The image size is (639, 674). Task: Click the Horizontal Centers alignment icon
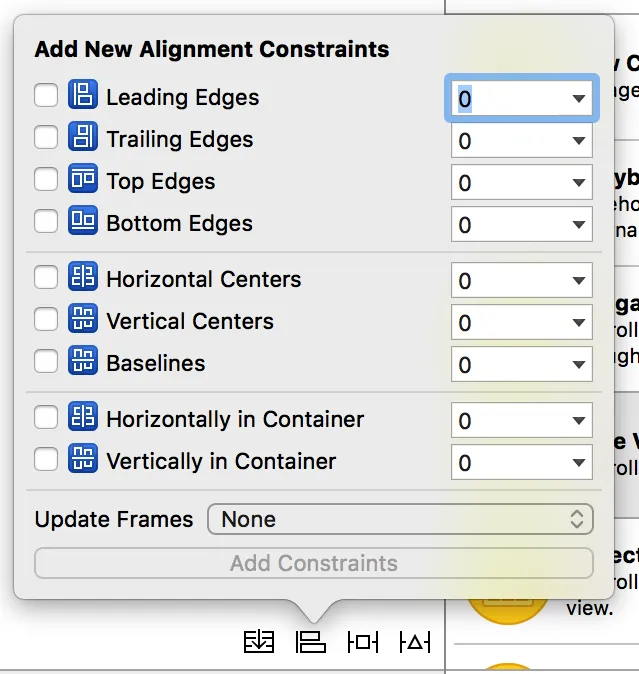(82, 279)
